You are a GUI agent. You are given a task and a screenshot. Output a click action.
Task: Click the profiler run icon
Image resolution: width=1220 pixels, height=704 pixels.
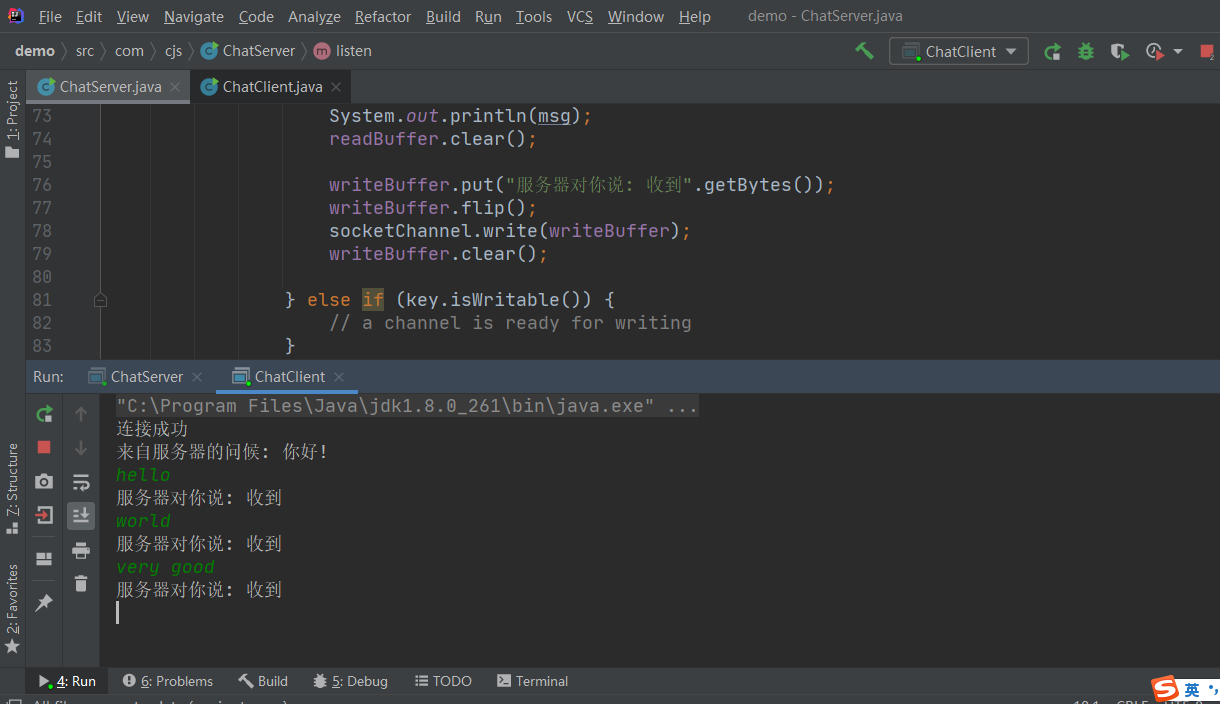[x=1155, y=51]
